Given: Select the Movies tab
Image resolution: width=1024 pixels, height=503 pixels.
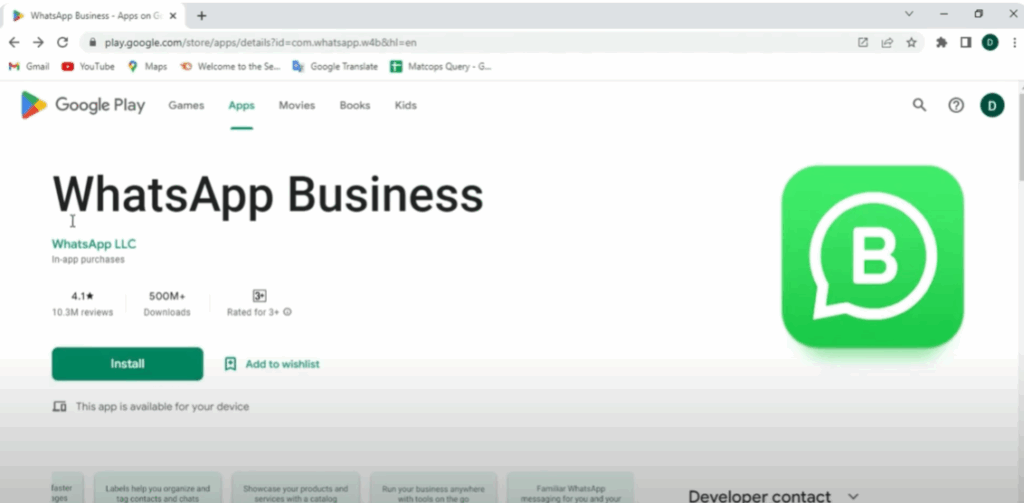Looking at the screenshot, I should pyautogui.click(x=297, y=105).
